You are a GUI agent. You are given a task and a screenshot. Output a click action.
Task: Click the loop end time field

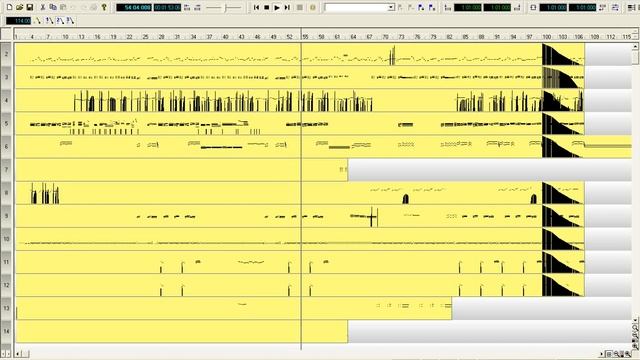pyautogui.click(x=582, y=7)
